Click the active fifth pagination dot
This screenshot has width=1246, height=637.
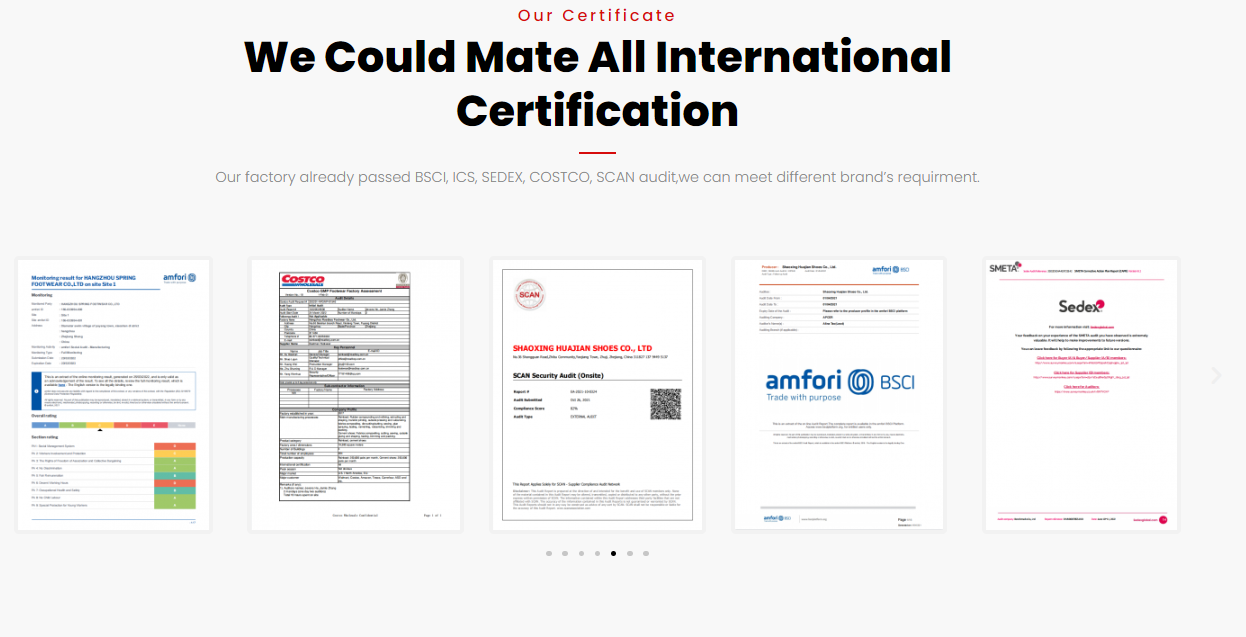[613, 553]
